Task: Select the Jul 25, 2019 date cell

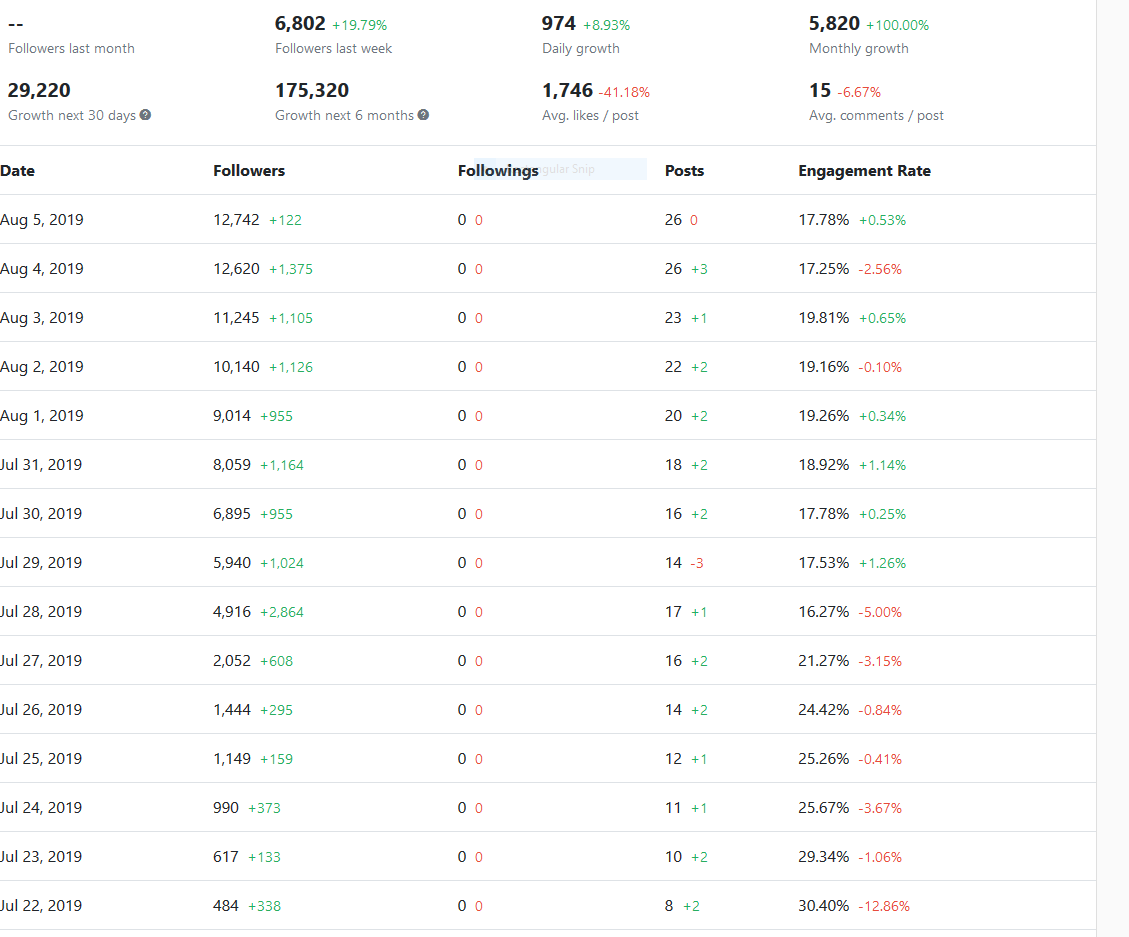Action: [x=41, y=758]
